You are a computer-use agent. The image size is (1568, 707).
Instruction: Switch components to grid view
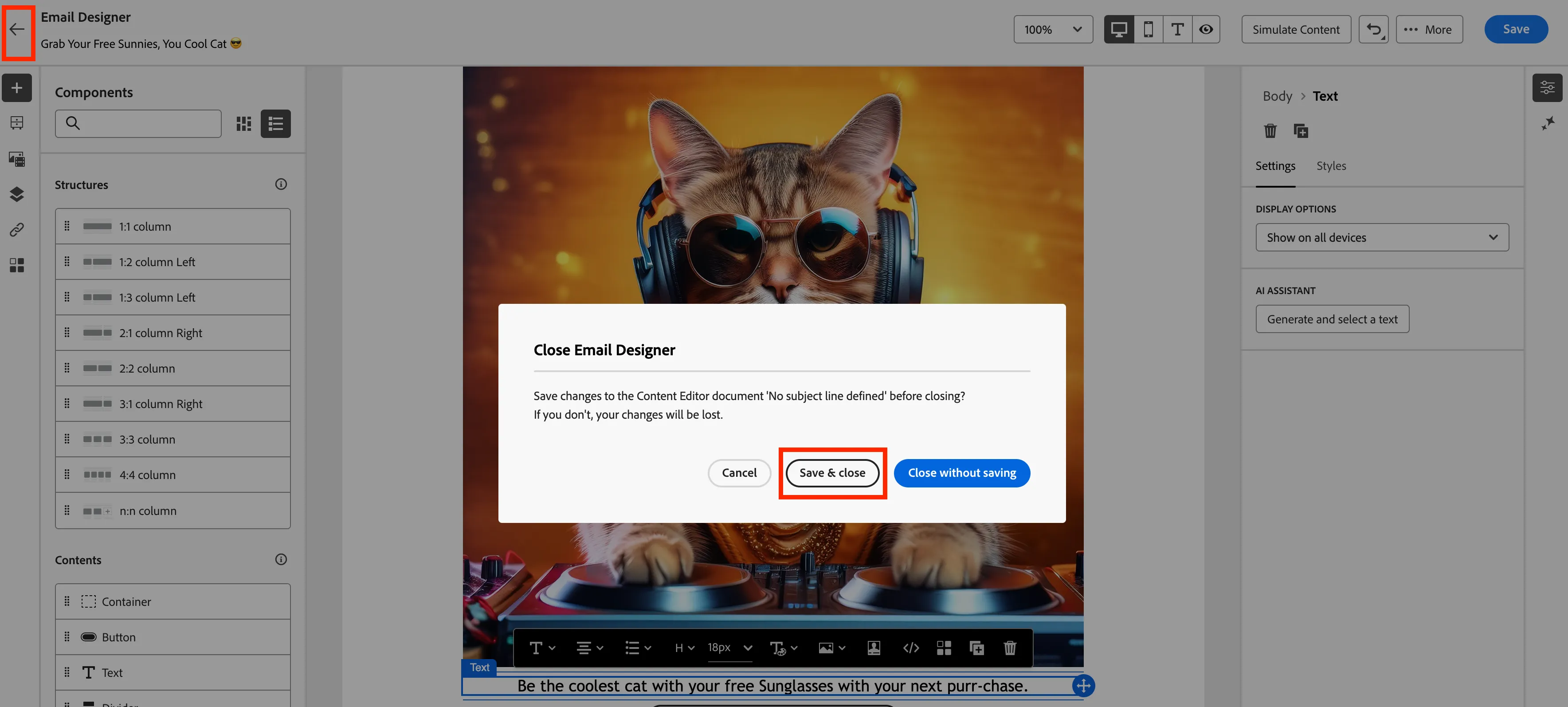coord(243,124)
